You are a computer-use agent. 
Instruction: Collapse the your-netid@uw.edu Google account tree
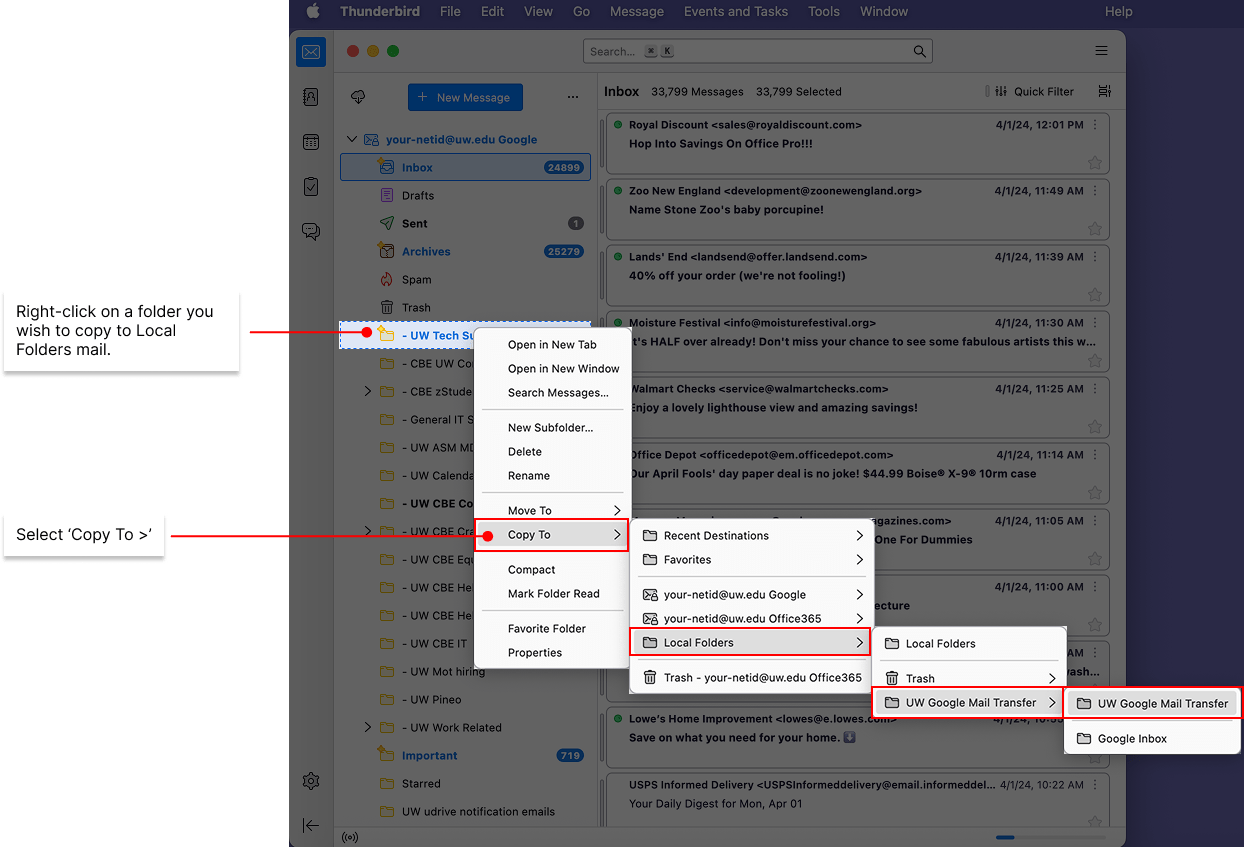351,140
